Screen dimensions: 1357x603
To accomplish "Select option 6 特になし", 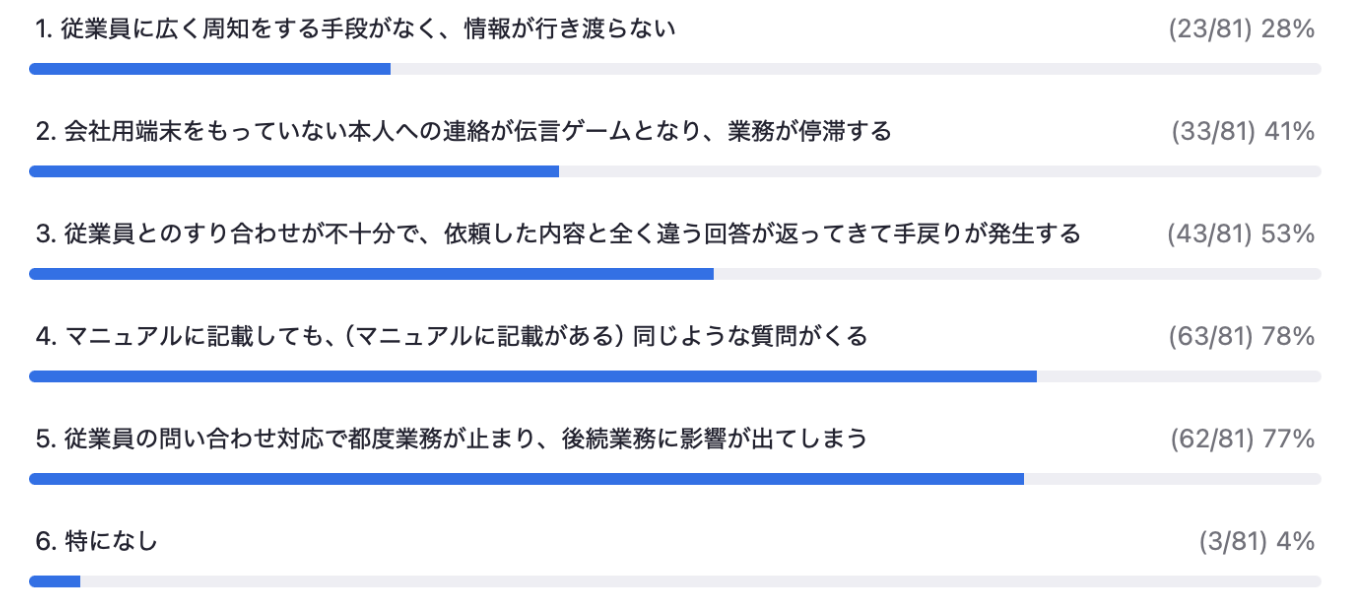I will point(97,542).
